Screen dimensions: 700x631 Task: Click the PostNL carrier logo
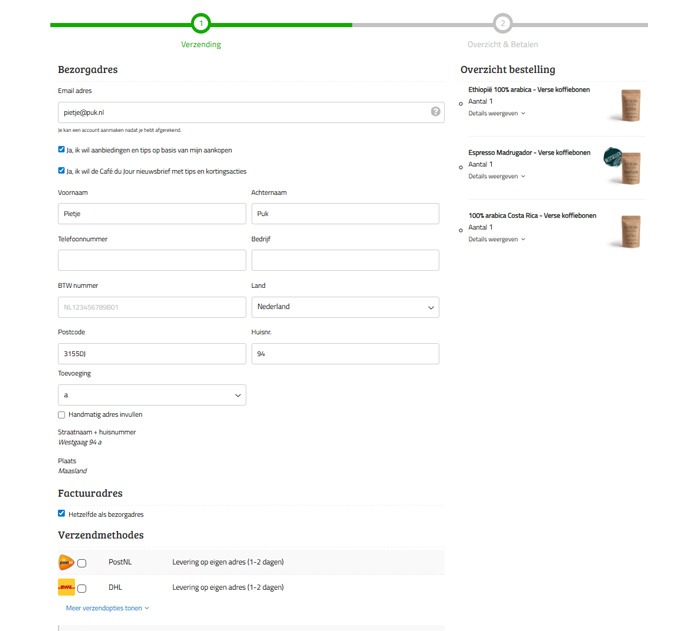pyautogui.click(x=66, y=563)
